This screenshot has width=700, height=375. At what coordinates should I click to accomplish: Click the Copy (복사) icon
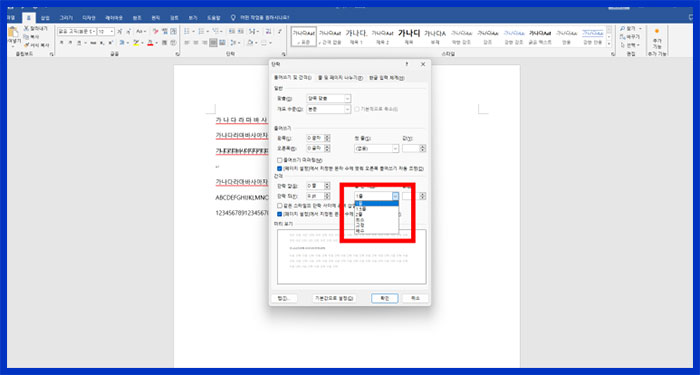(x=26, y=37)
